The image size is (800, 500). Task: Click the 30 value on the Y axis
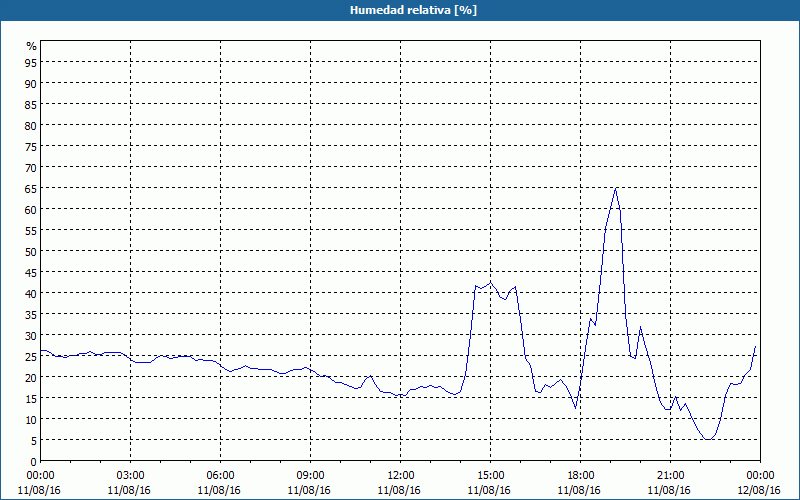tap(31, 336)
